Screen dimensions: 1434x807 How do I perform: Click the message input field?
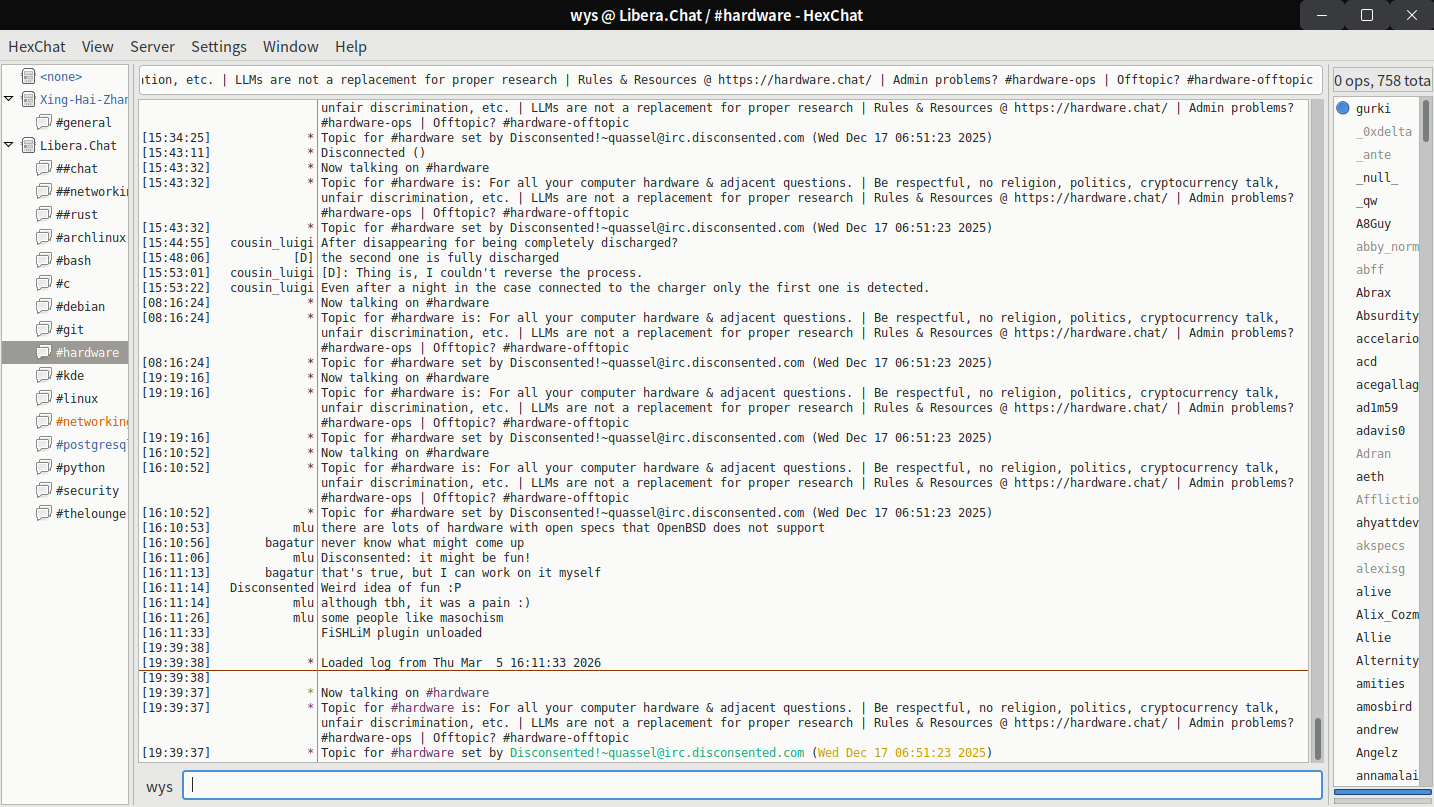[752, 785]
